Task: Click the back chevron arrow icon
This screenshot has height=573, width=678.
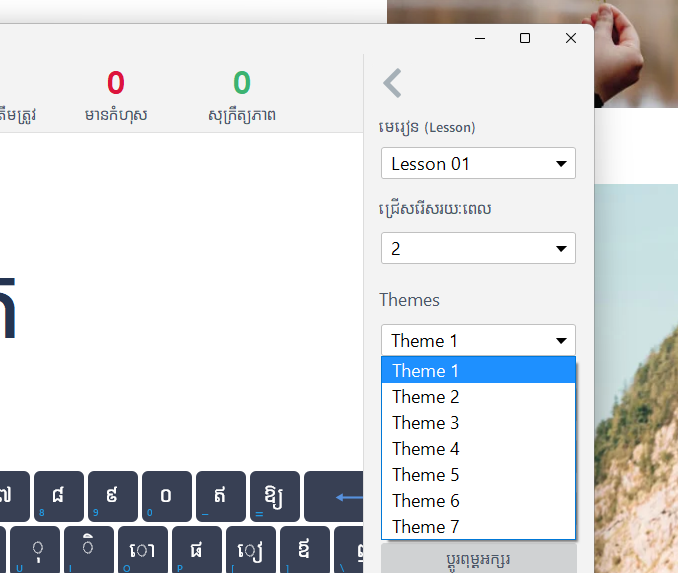Action: (392, 83)
